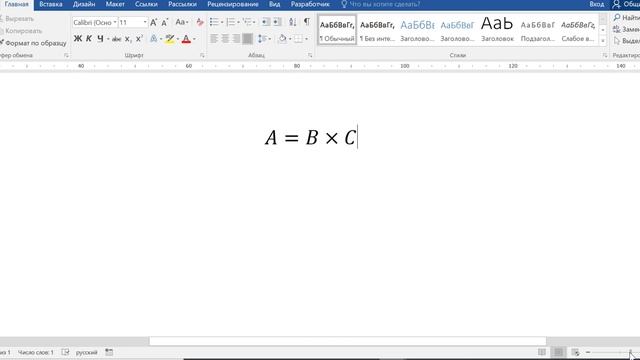640x360 pixels.
Task: Apply the Без интервала style
Action: click(377, 30)
